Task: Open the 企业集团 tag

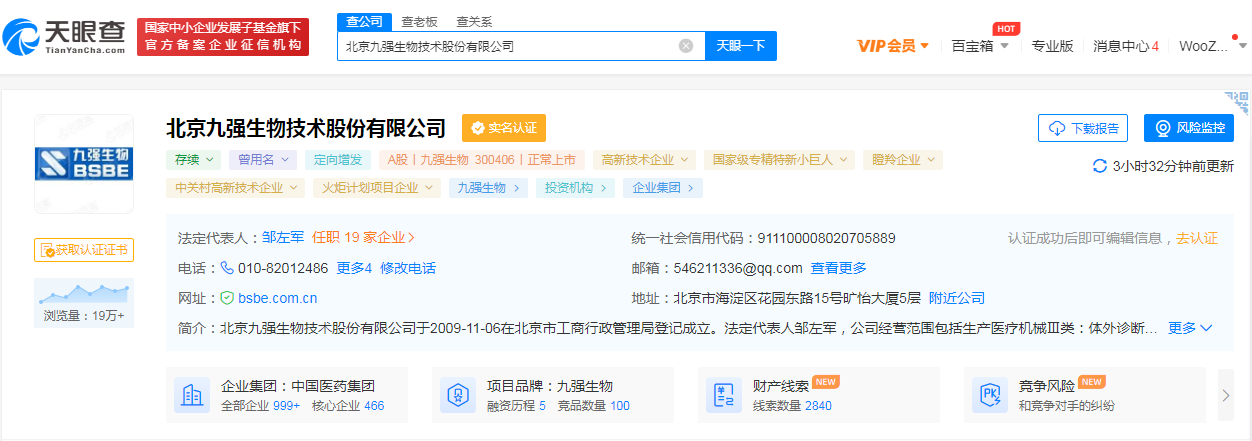Action: point(663,187)
